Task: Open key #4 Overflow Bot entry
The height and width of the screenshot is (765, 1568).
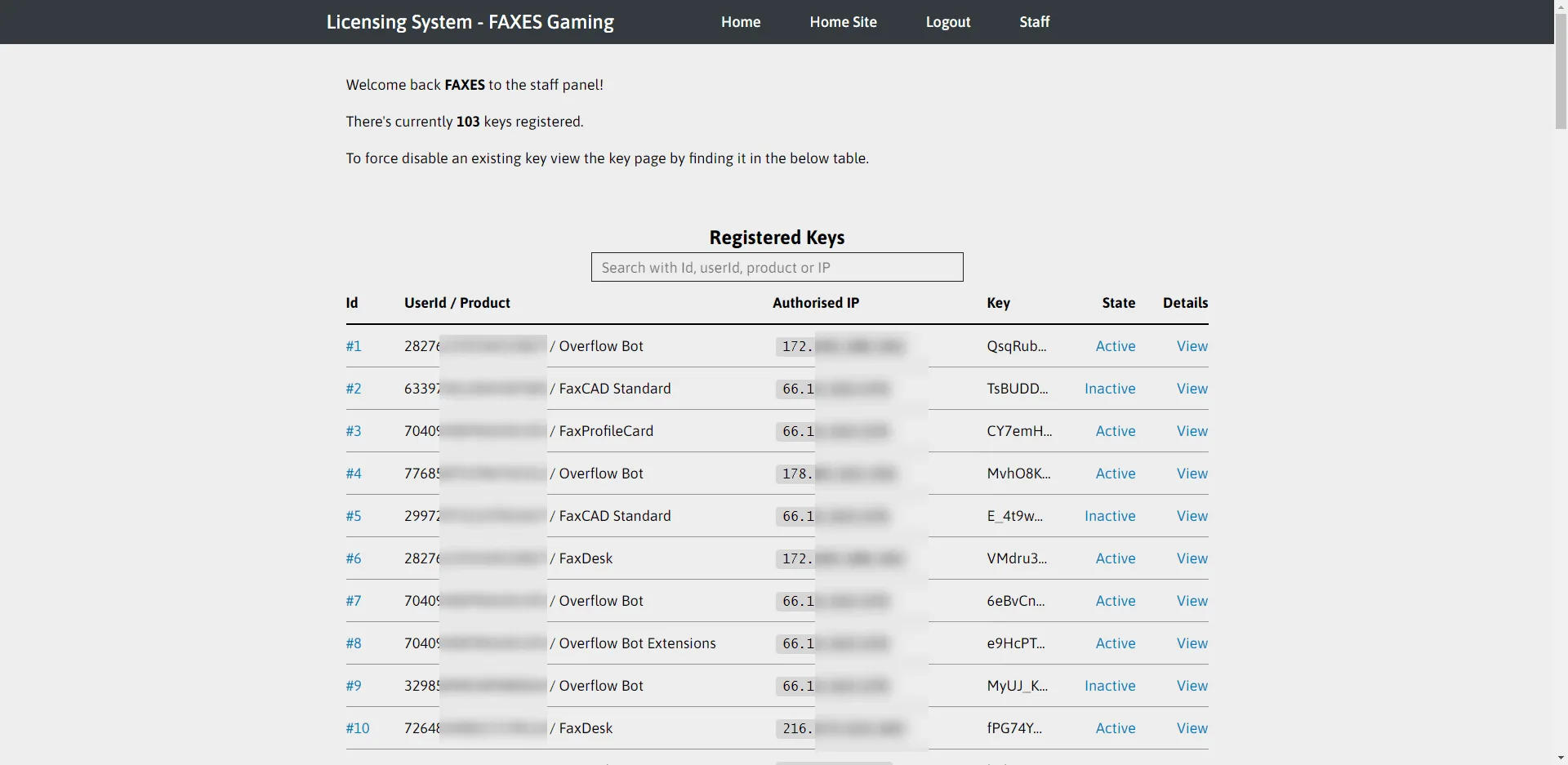Action: tap(354, 474)
